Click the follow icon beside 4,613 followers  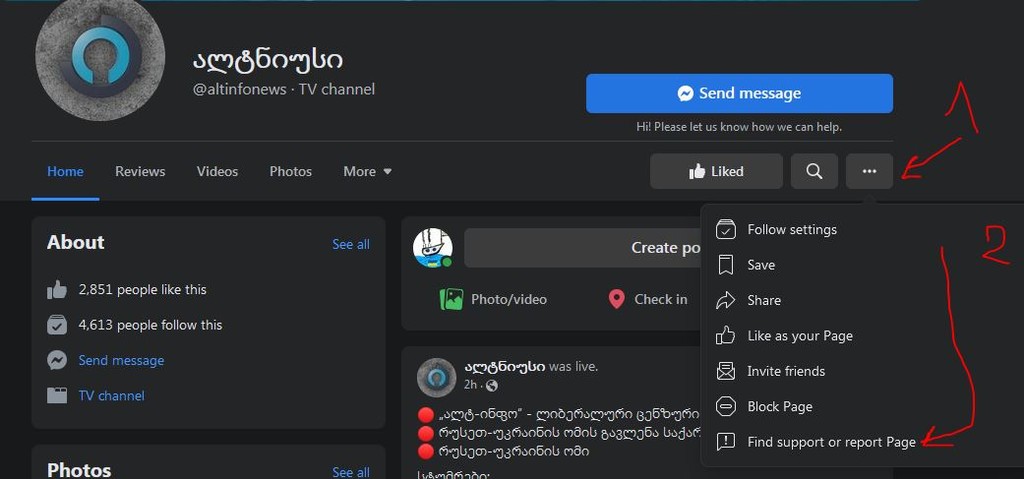tap(57, 325)
